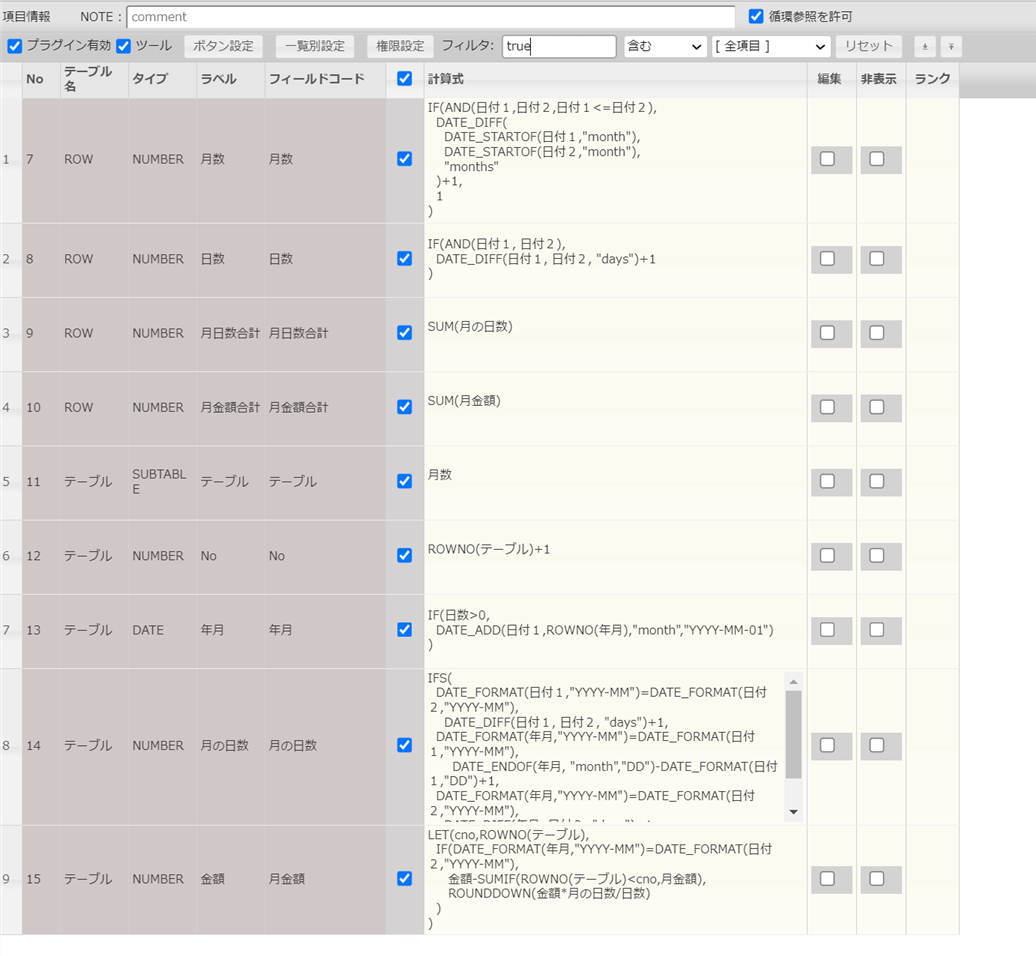Click the 月数 formula in the SUBTABLE row

point(614,482)
